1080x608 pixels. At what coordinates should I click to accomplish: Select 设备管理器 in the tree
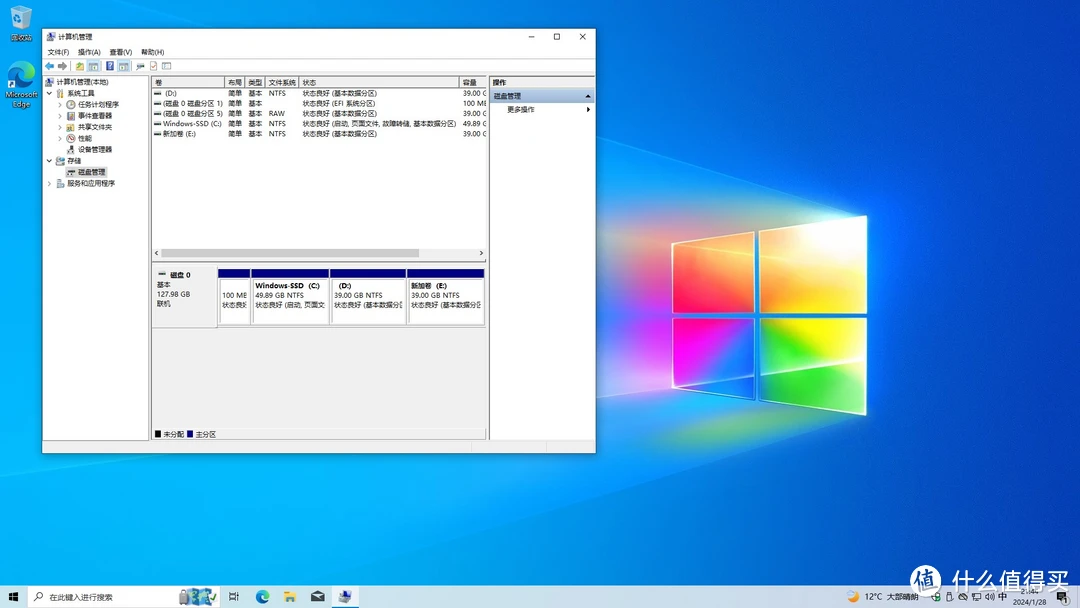pyautogui.click(x=95, y=149)
